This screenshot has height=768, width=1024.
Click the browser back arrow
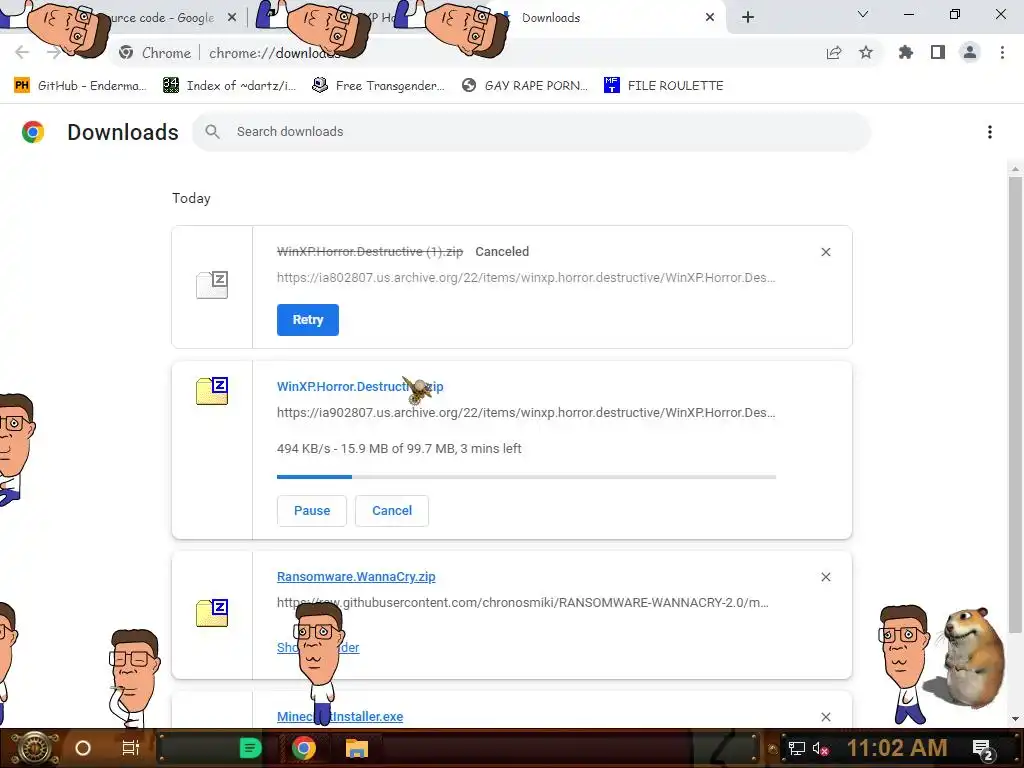pos(22,52)
